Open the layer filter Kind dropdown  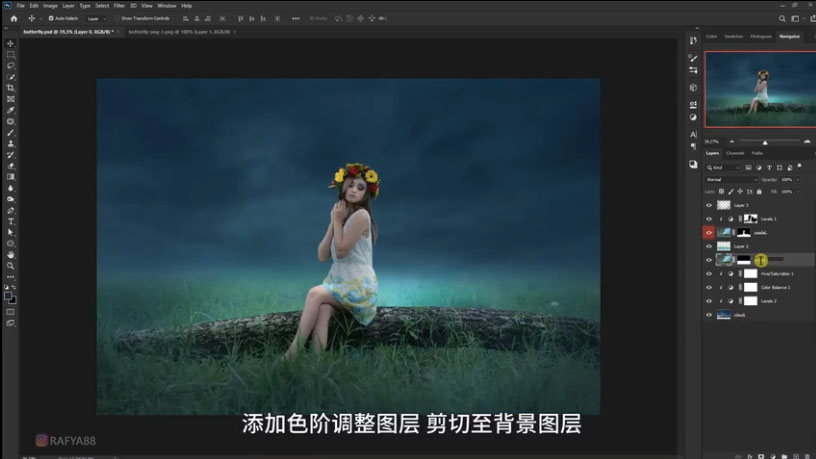(x=723, y=168)
